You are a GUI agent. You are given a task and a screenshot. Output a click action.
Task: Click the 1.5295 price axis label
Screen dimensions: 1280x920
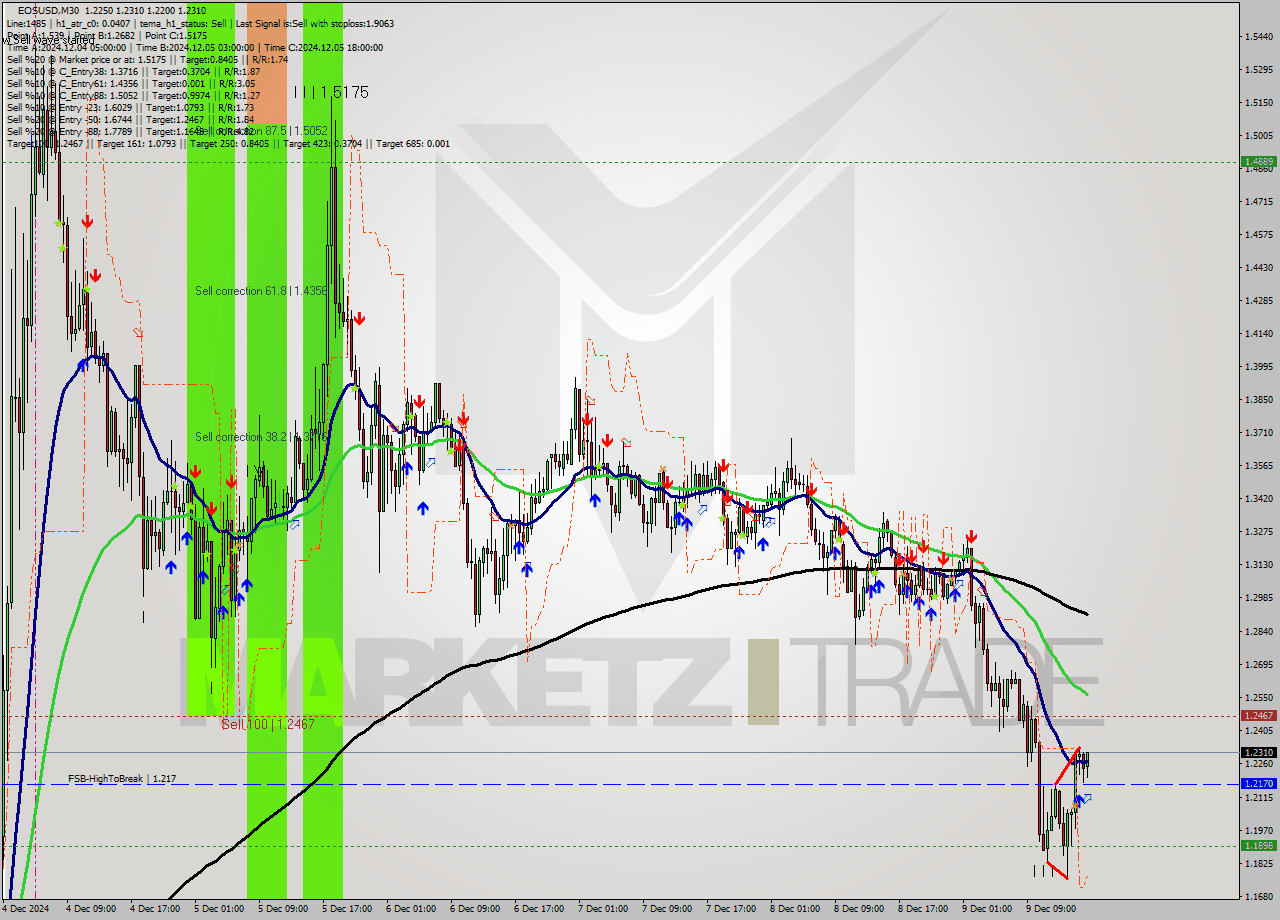(1258, 69)
